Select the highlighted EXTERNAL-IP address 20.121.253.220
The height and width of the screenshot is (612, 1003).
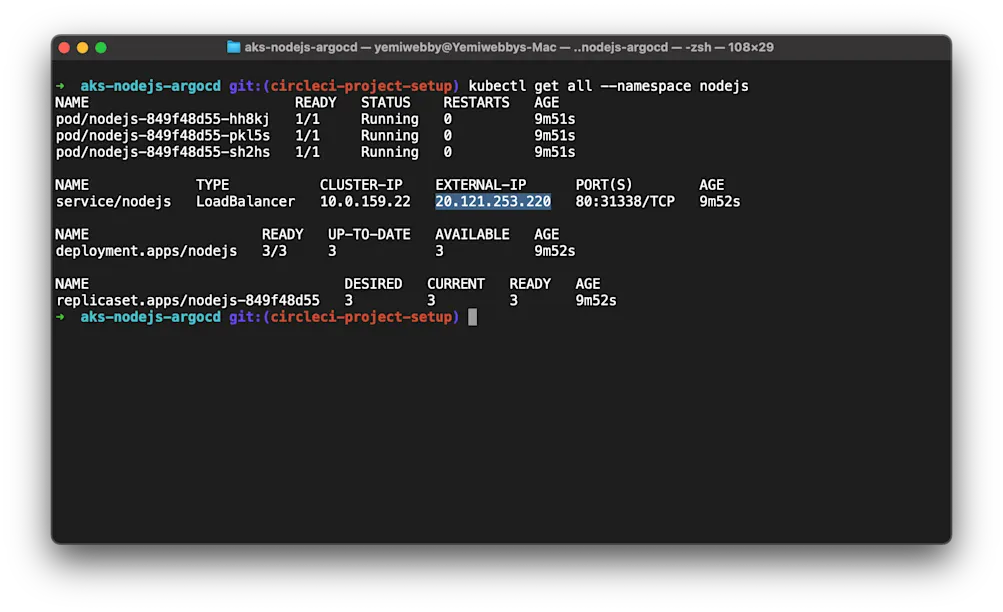pos(492,201)
